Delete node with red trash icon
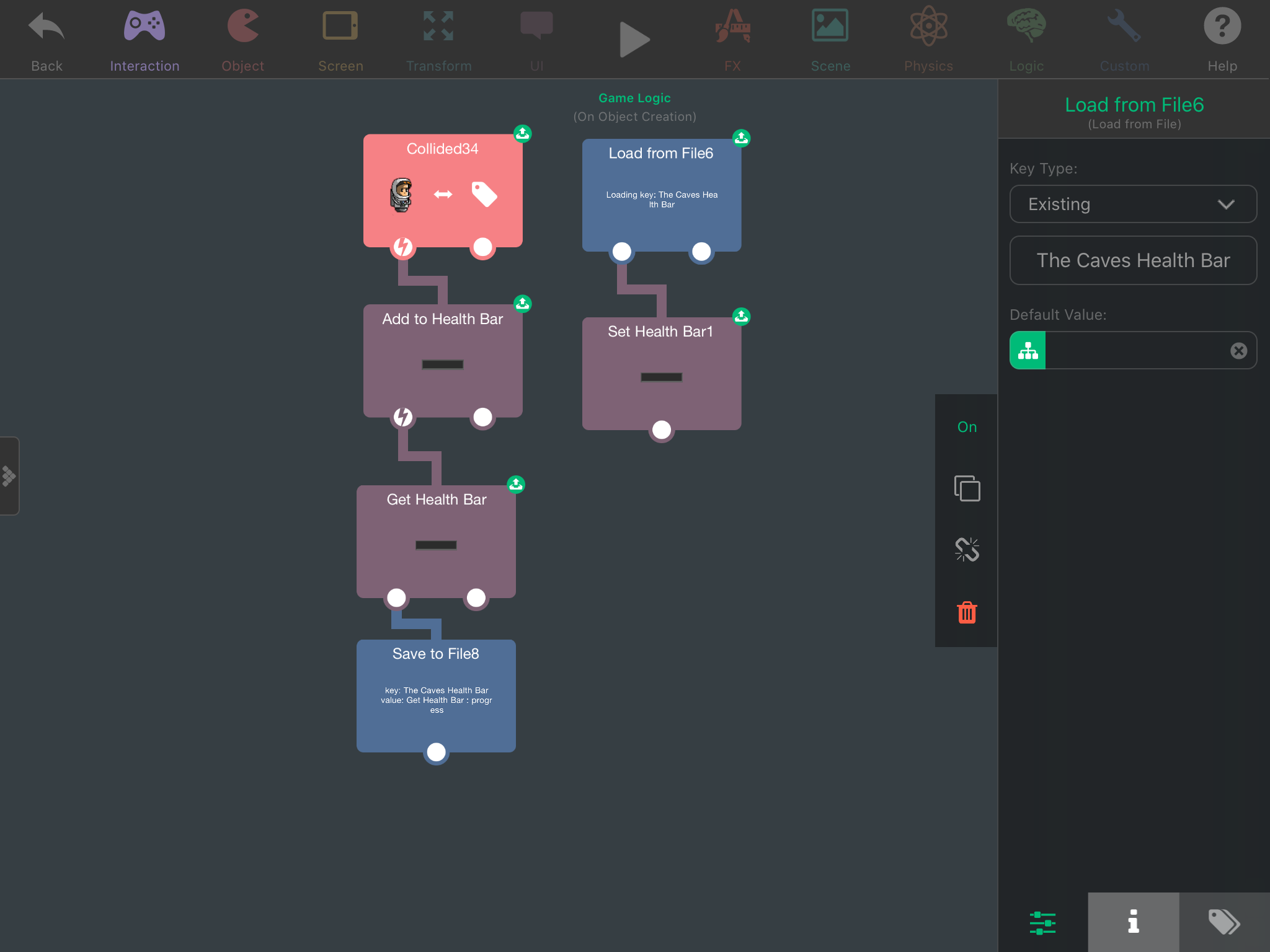This screenshot has width=1270, height=952. (967, 612)
